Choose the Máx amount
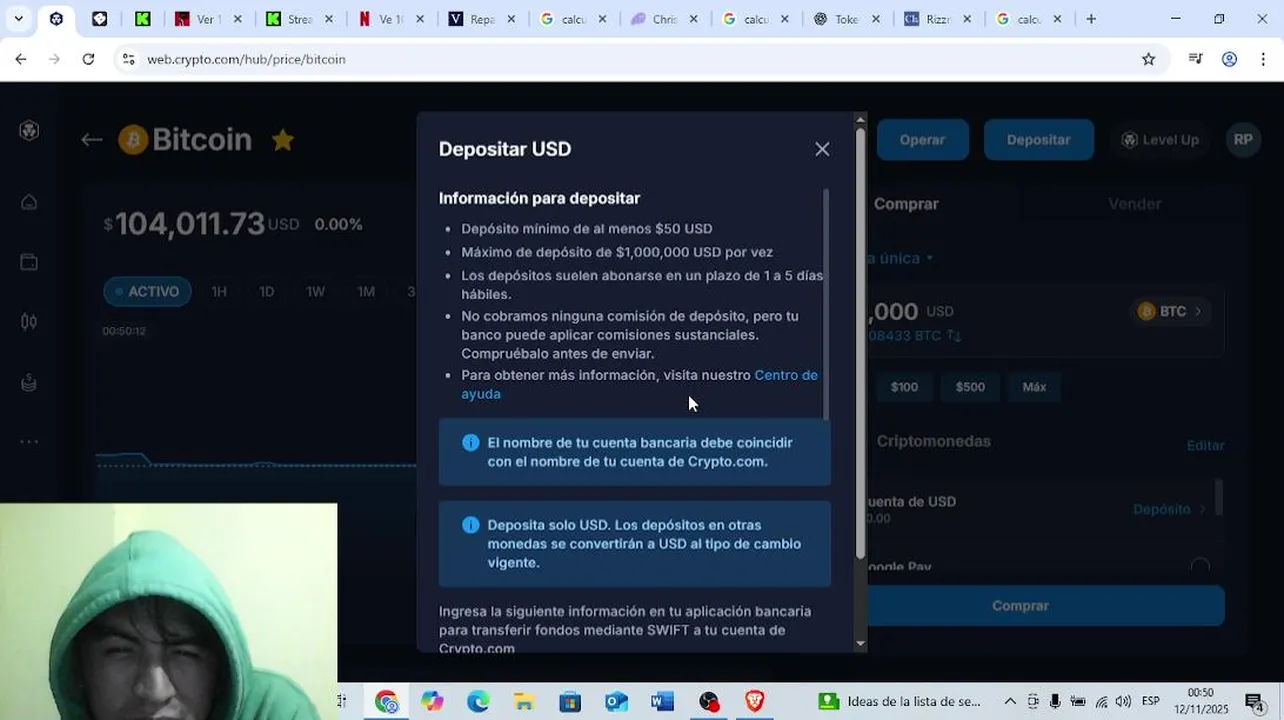 coord(1034,387)
